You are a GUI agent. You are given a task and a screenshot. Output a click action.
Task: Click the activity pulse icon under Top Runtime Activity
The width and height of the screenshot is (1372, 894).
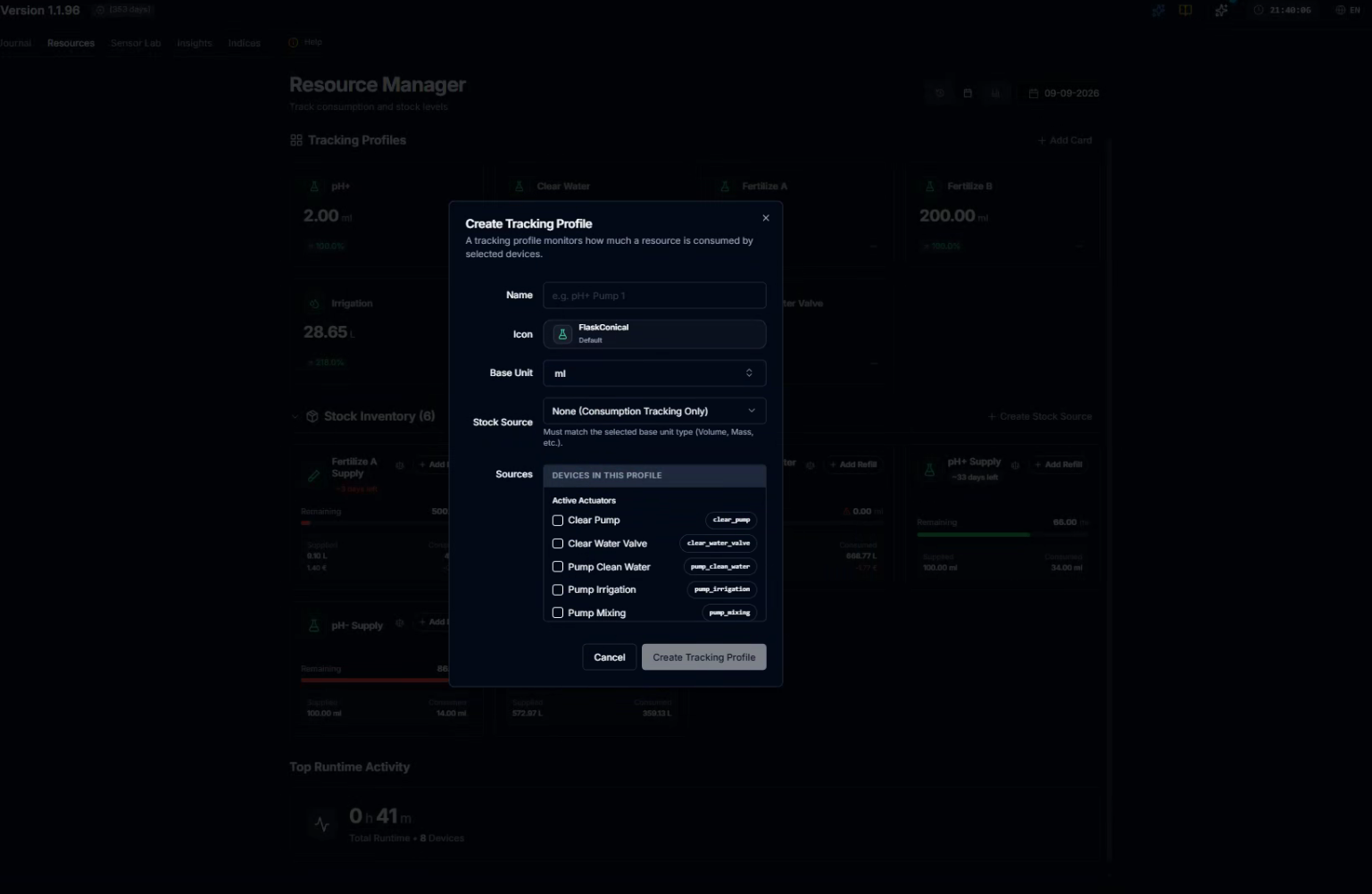(x=322, y=824)
